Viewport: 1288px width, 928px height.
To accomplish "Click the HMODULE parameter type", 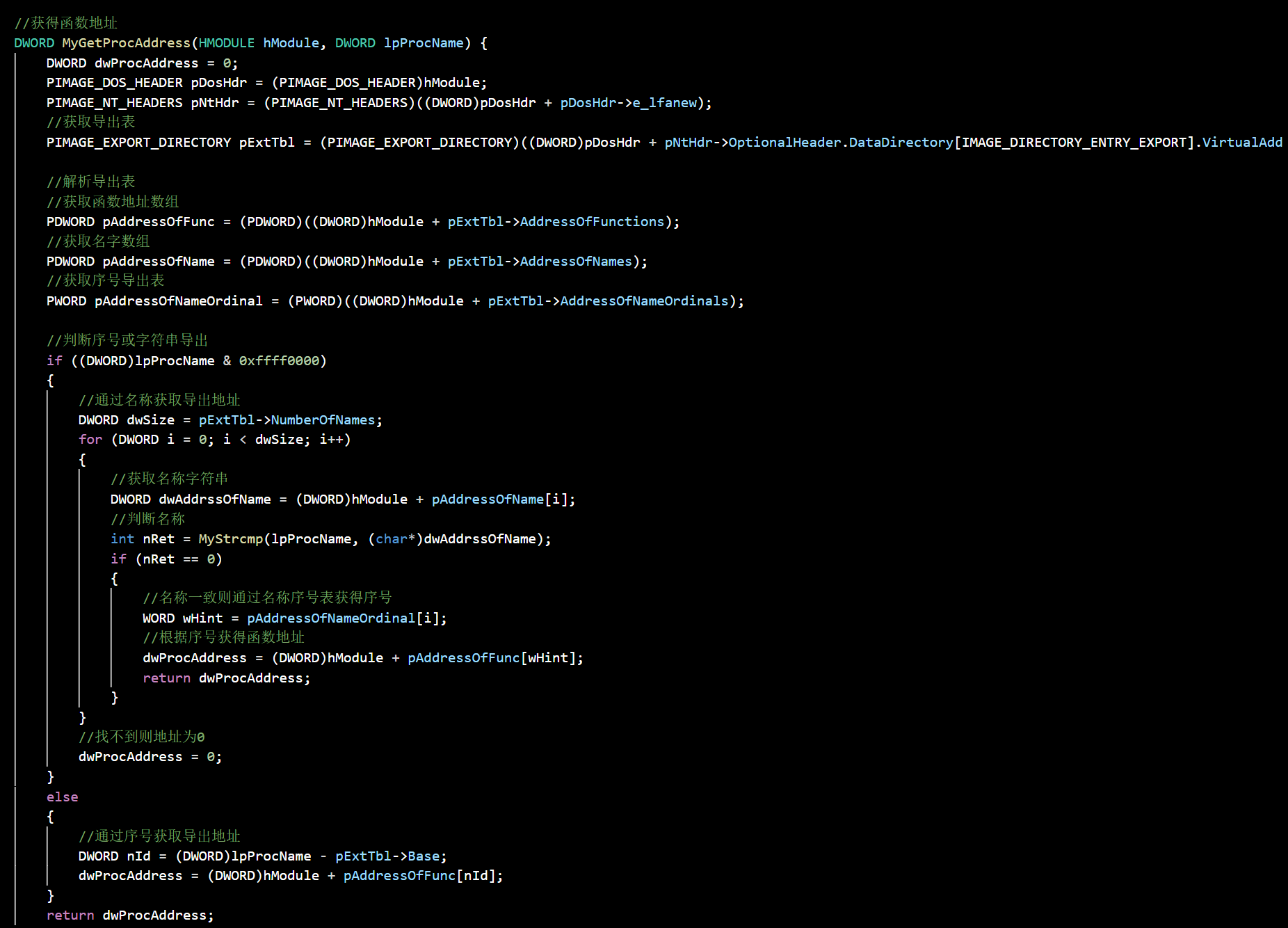I will click(x=227, y=43).
